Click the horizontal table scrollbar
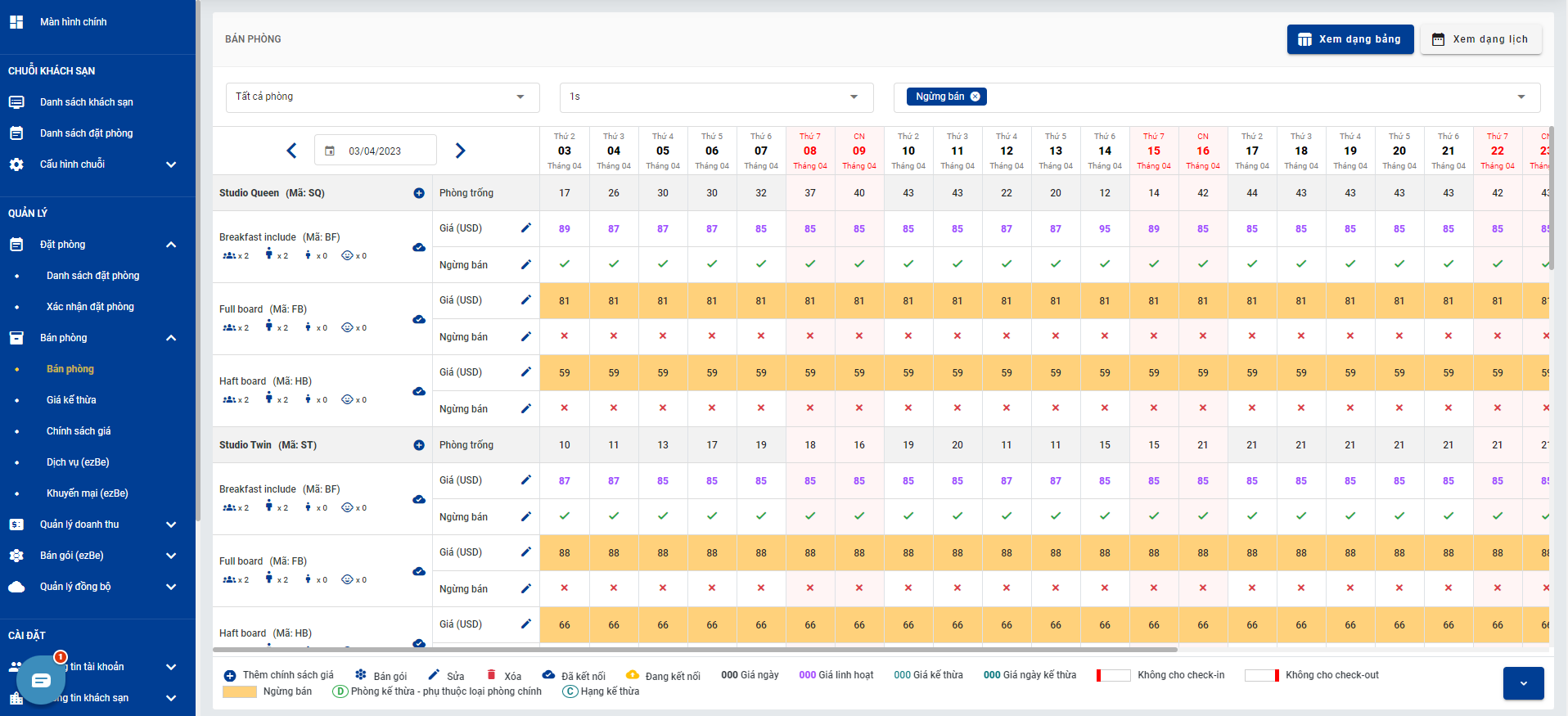Image resolution: width=1568 pixels, height=716 pixels. click(695, 650)
